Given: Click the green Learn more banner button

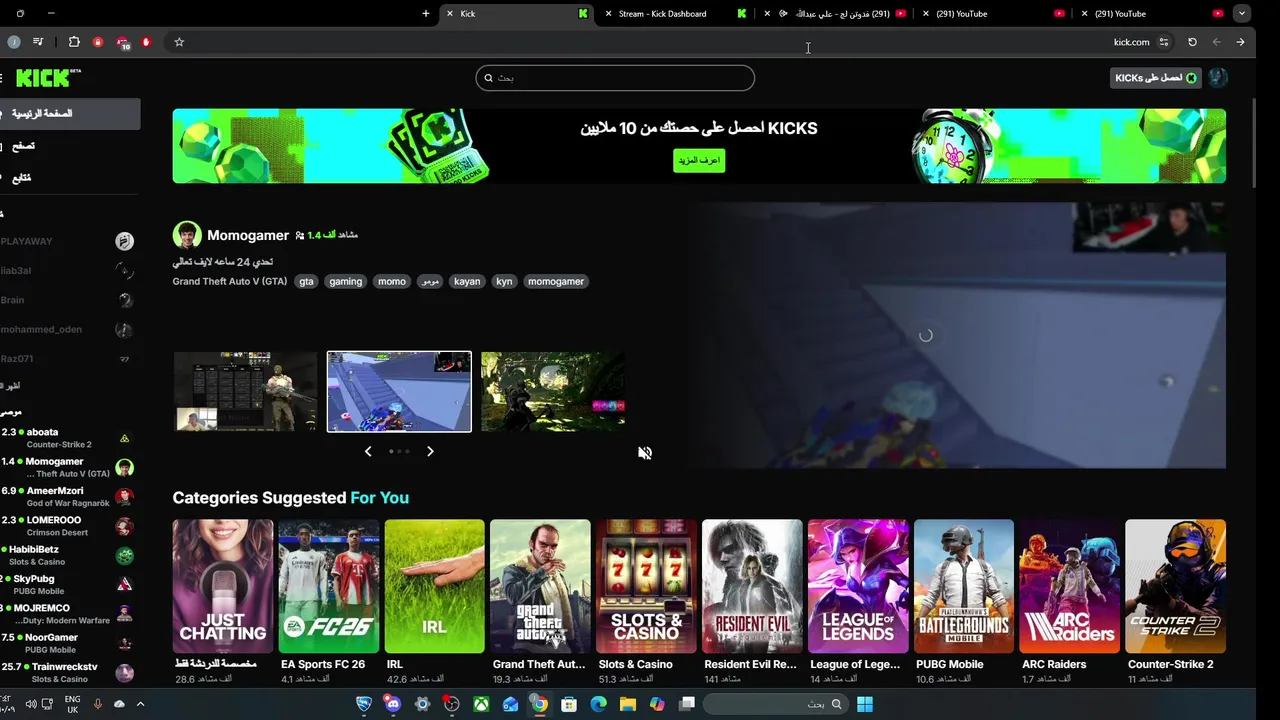Looking at the screenshot, I should tap(699, 160).
